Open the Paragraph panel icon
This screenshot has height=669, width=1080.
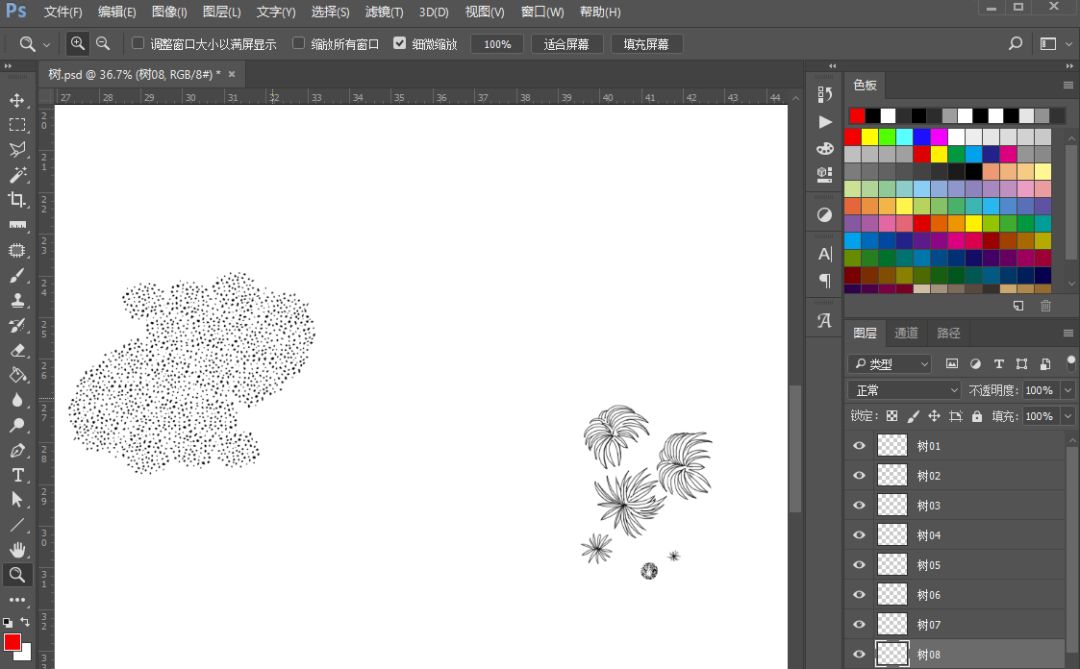point(824,280)
